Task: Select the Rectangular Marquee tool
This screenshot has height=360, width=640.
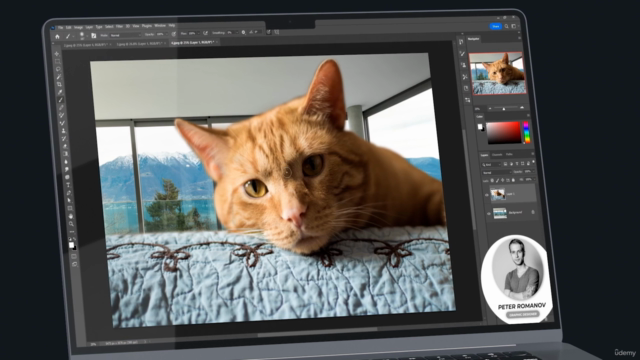Action: pos(58,61)
